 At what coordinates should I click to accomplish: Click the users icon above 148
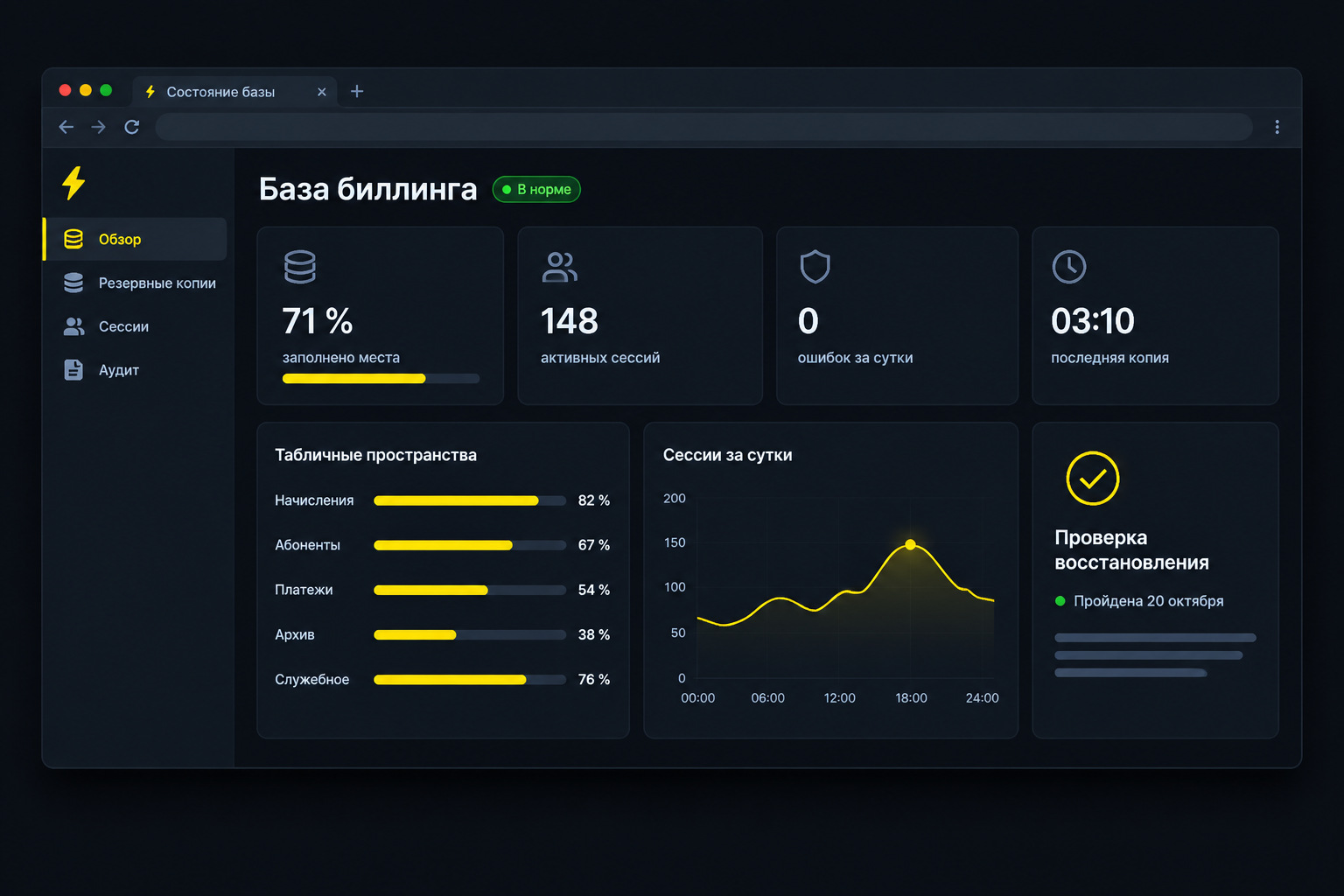click(x=560, y=267)
